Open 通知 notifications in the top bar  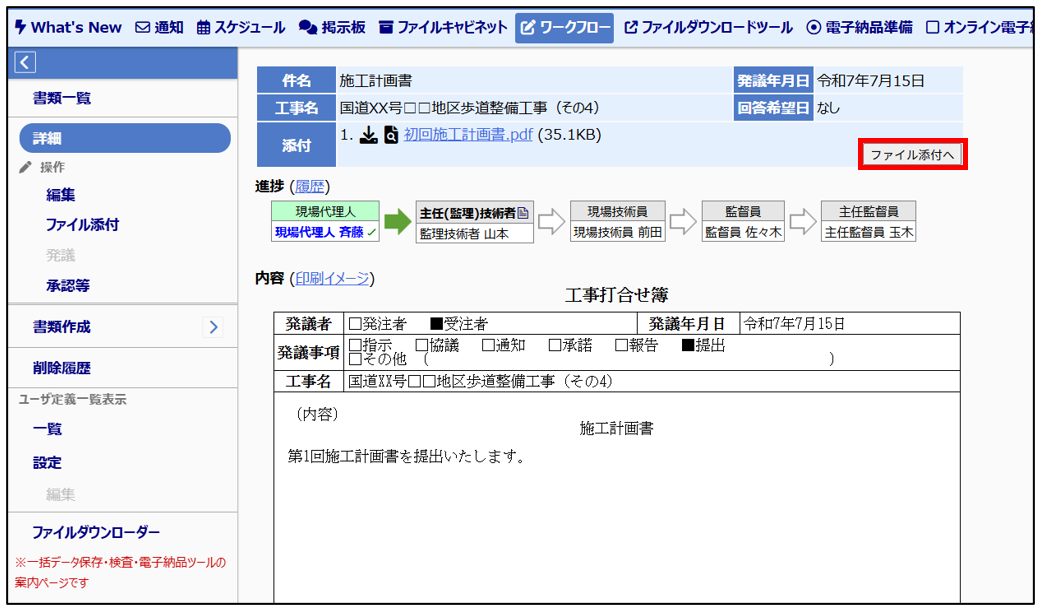point(159,27)
